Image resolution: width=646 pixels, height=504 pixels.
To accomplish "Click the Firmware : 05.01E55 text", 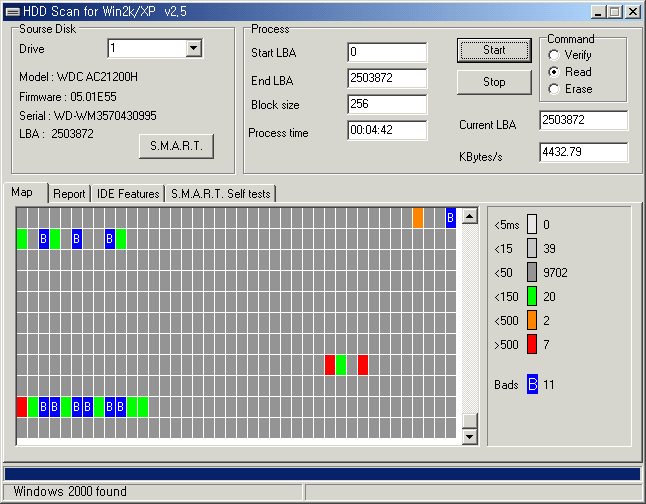I will click(x=68, y=96).
